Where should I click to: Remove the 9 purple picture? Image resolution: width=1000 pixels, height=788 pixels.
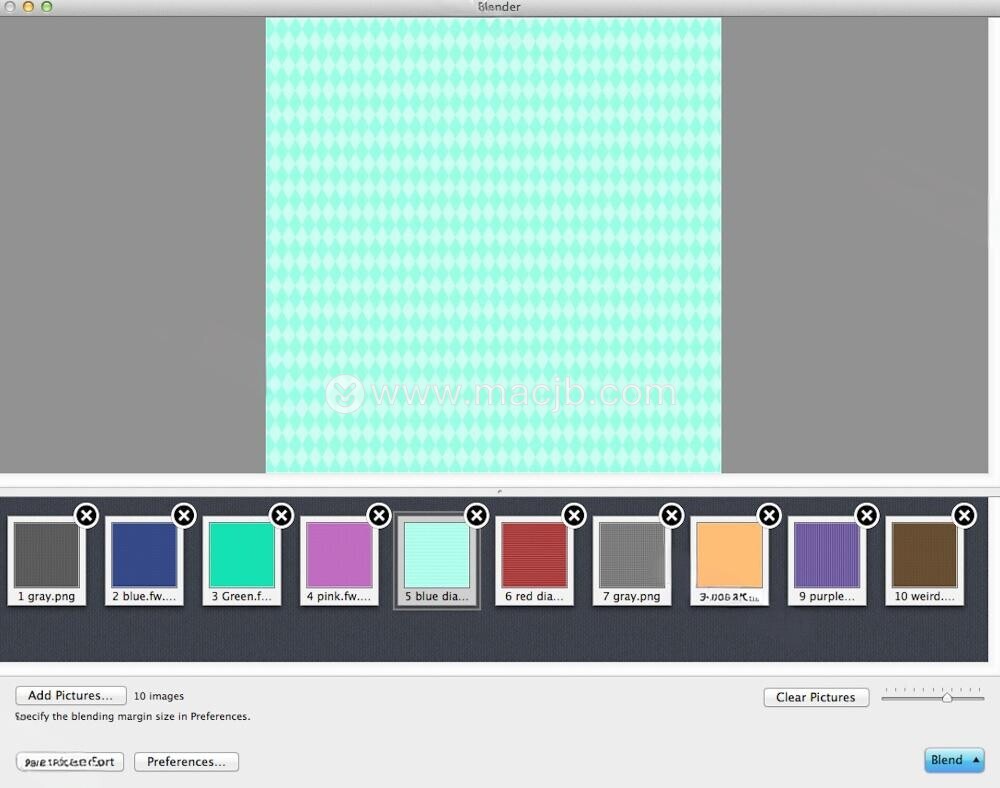pos(867,515)
